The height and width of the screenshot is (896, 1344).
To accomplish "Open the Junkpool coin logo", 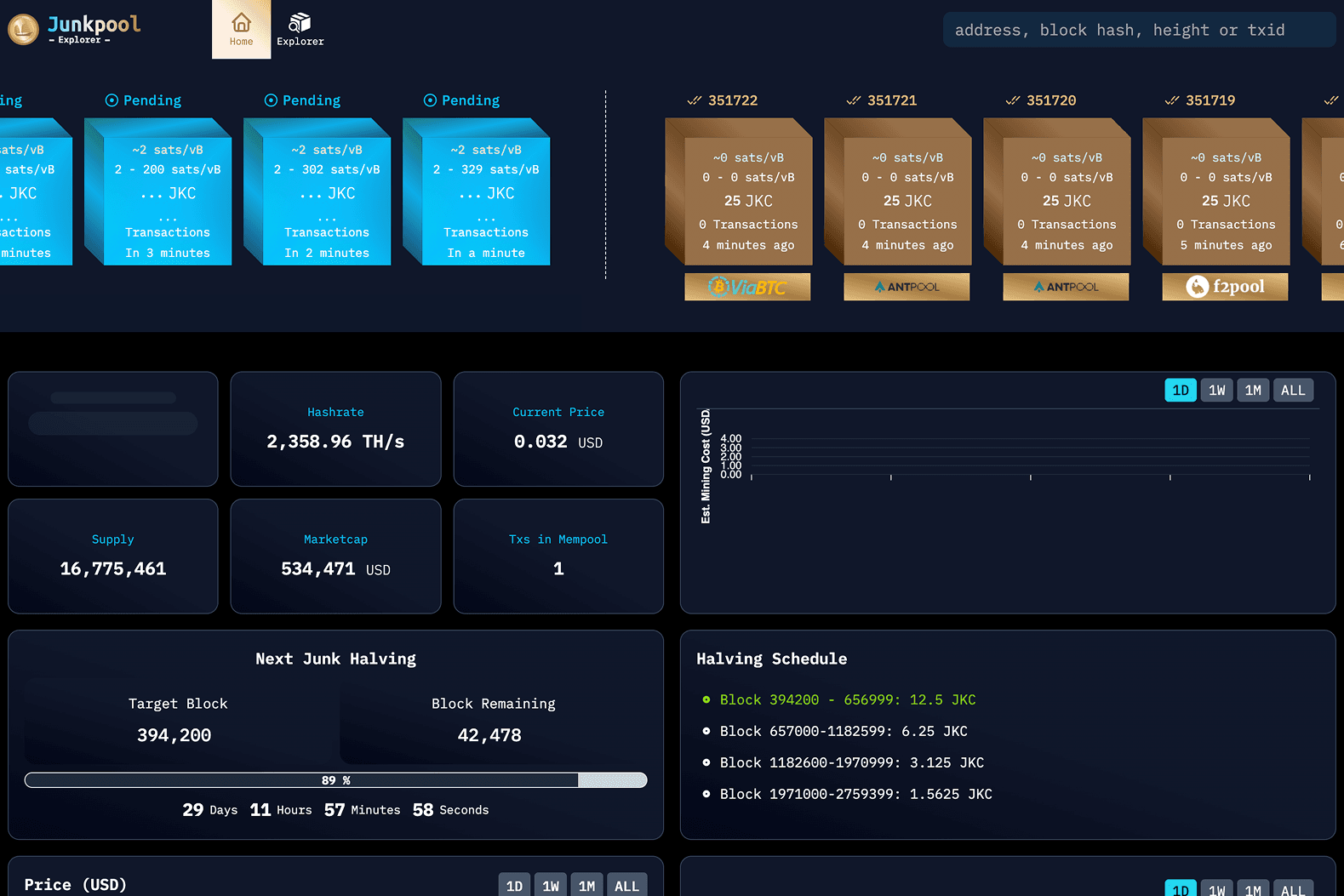I will [x=23, y=30].
